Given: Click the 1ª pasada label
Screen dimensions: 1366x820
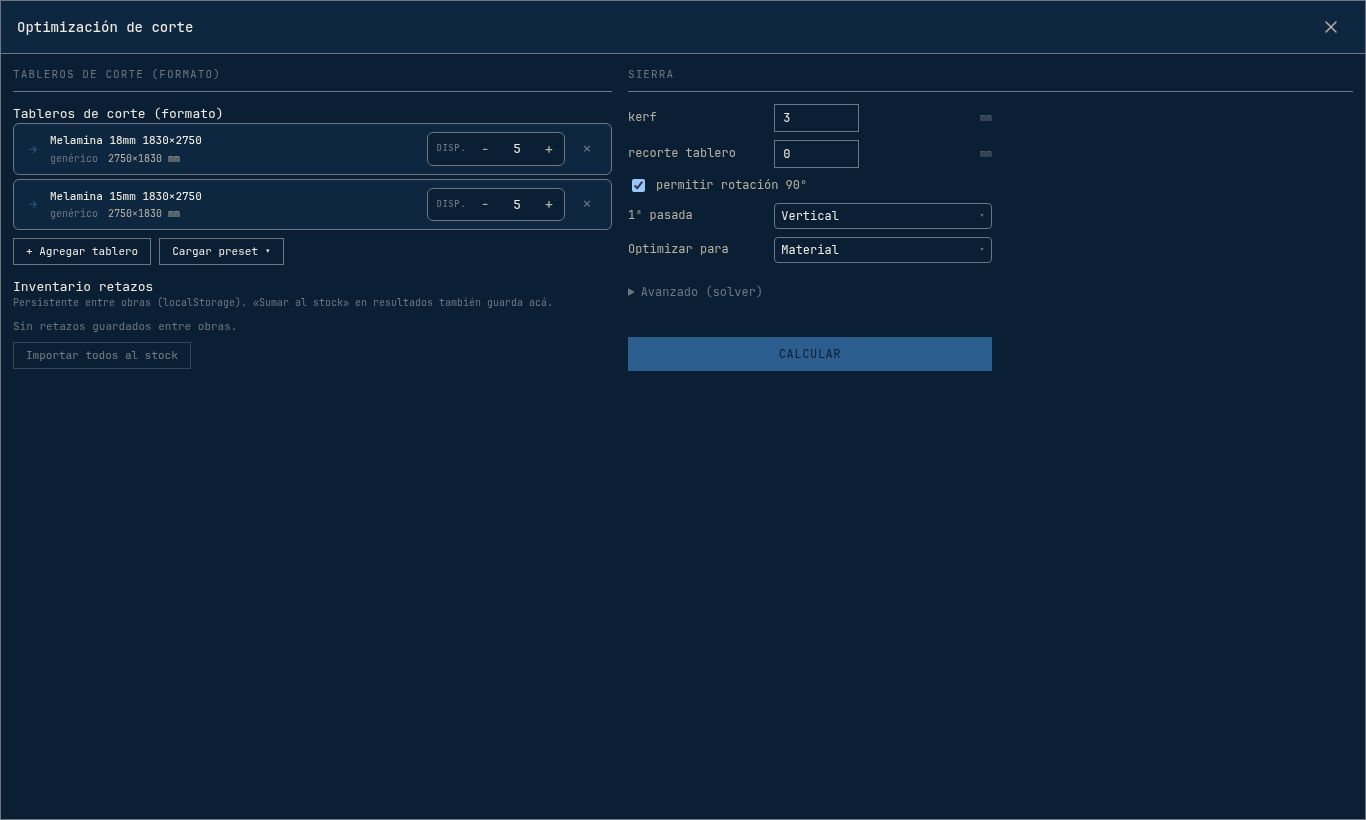Looking at the screenshot, I should (x=660, y=215).
